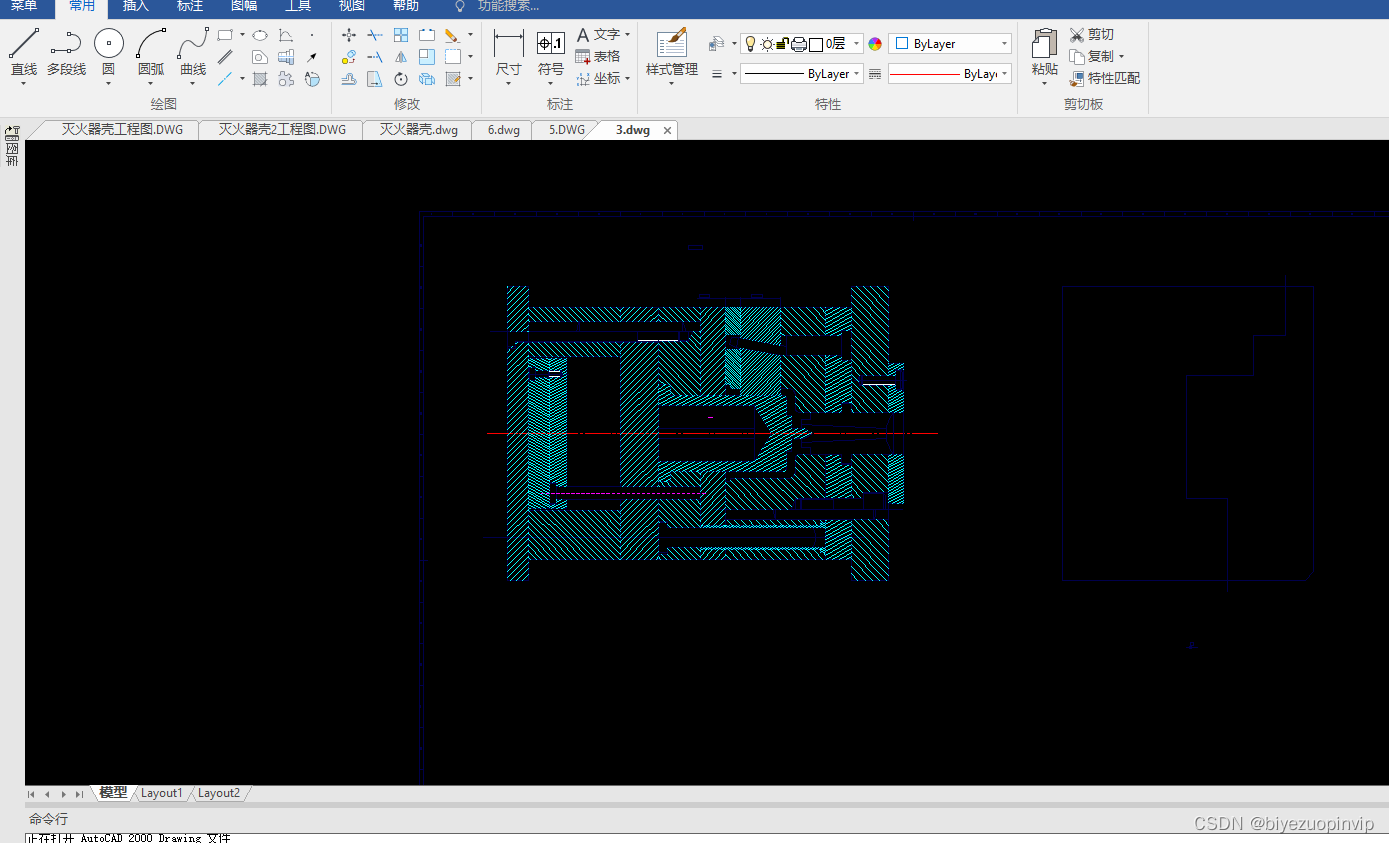This screenshot has height=843, width=1389.
Task: Select the offset tool in 修改 panel
Action: pyautogui.click(x=349, y=79)
